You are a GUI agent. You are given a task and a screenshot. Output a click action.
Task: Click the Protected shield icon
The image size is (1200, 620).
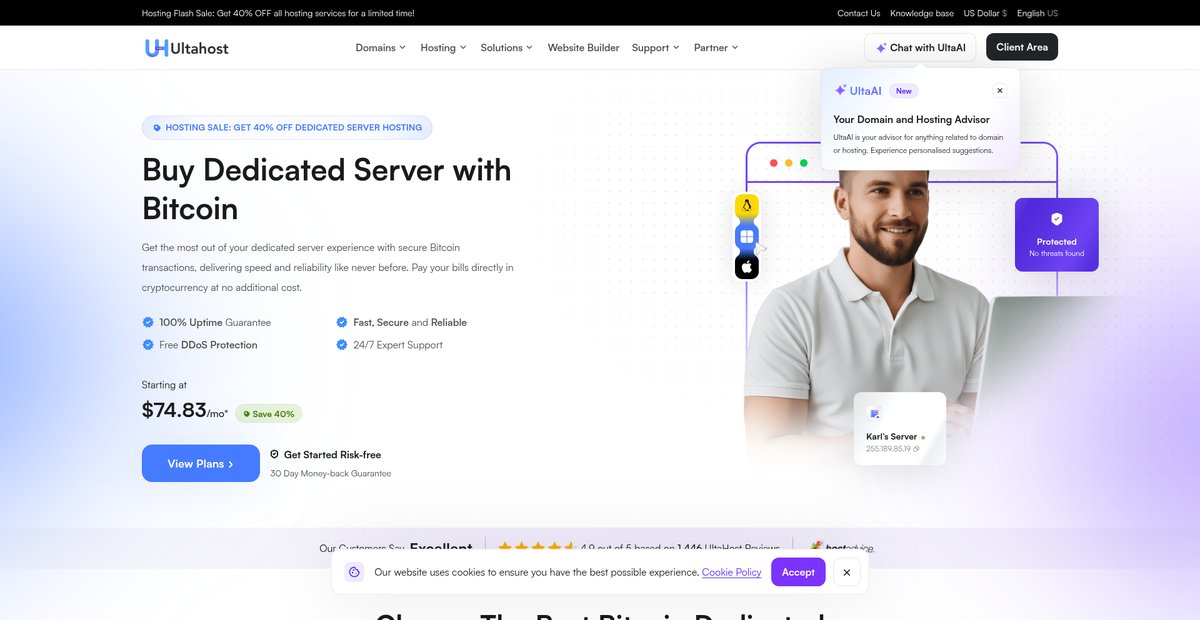1056,219
